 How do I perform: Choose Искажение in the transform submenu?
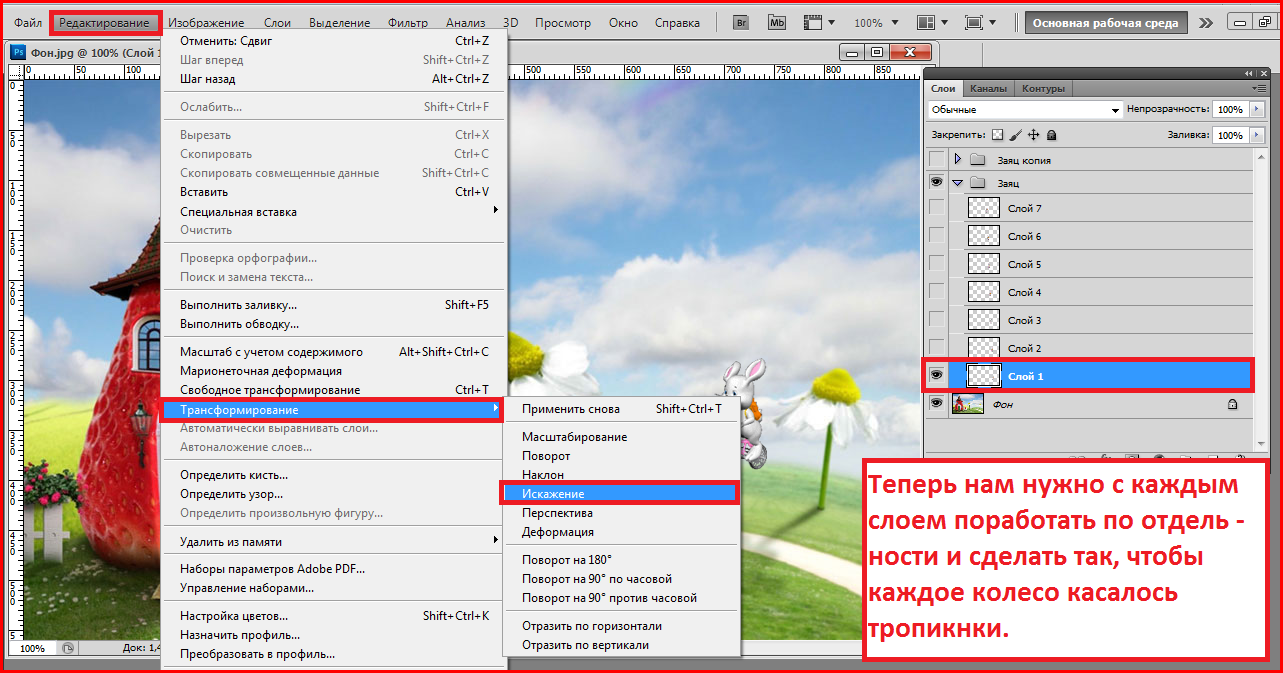(619, 493)
